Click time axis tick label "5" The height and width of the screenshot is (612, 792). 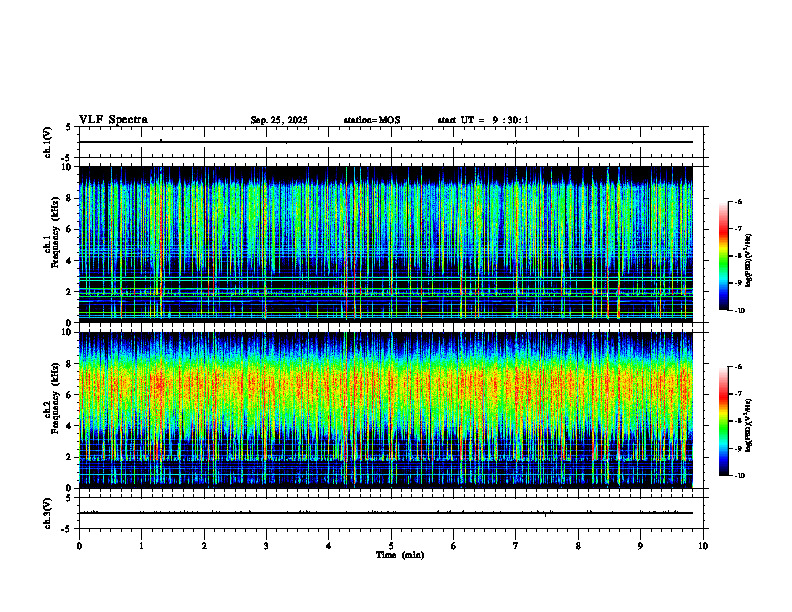point(391,546)
